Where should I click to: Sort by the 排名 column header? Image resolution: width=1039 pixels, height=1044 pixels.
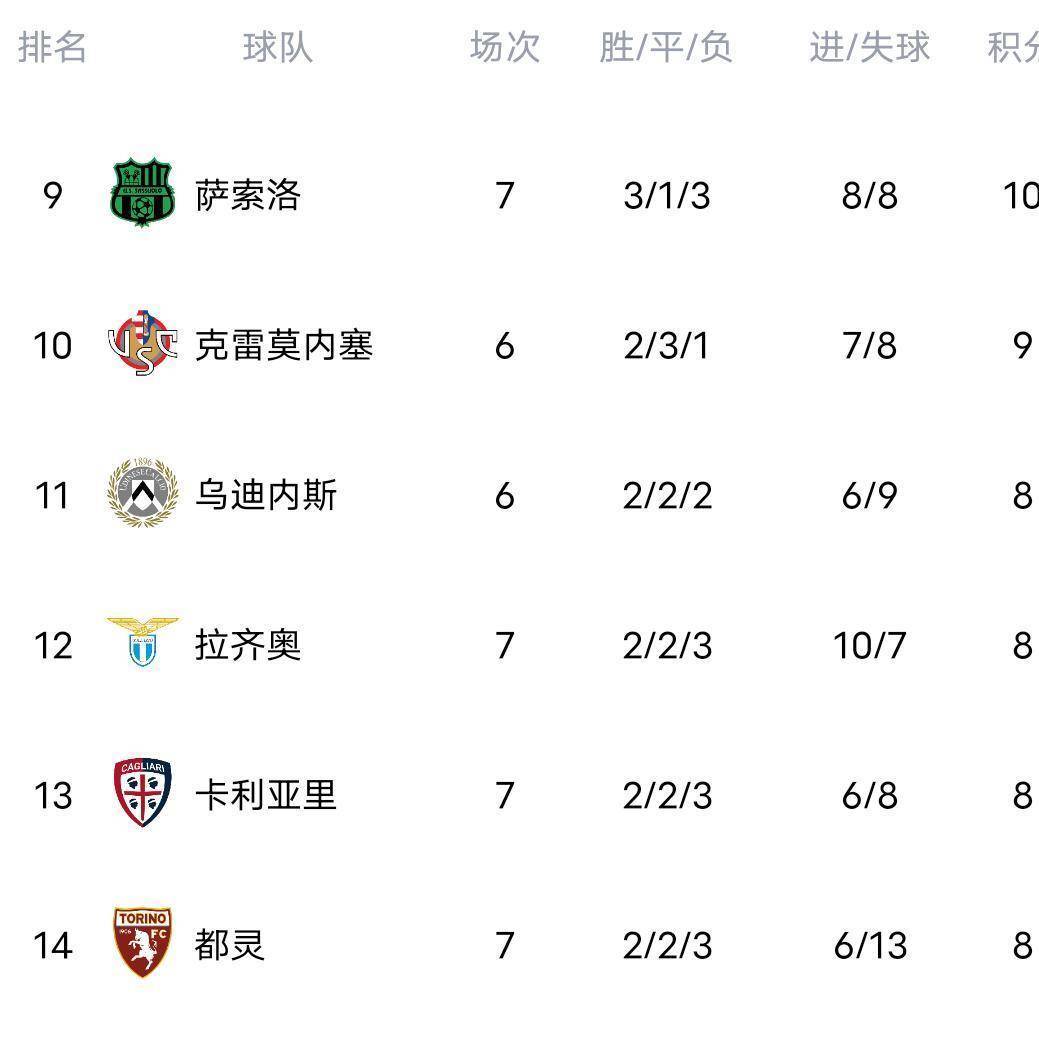click(52, 47)
